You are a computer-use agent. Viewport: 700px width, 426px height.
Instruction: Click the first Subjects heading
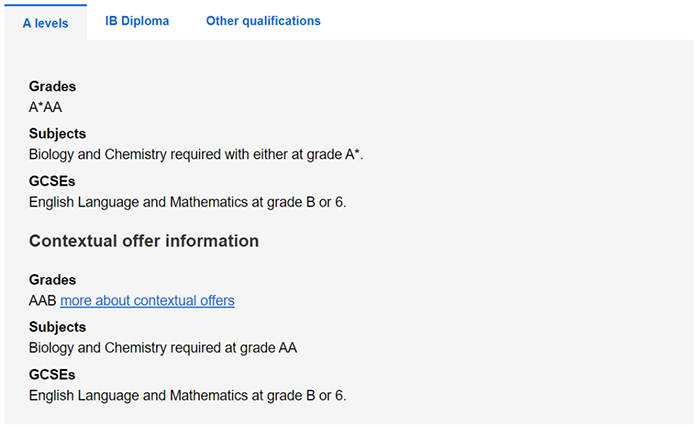[x=57, y=134]
